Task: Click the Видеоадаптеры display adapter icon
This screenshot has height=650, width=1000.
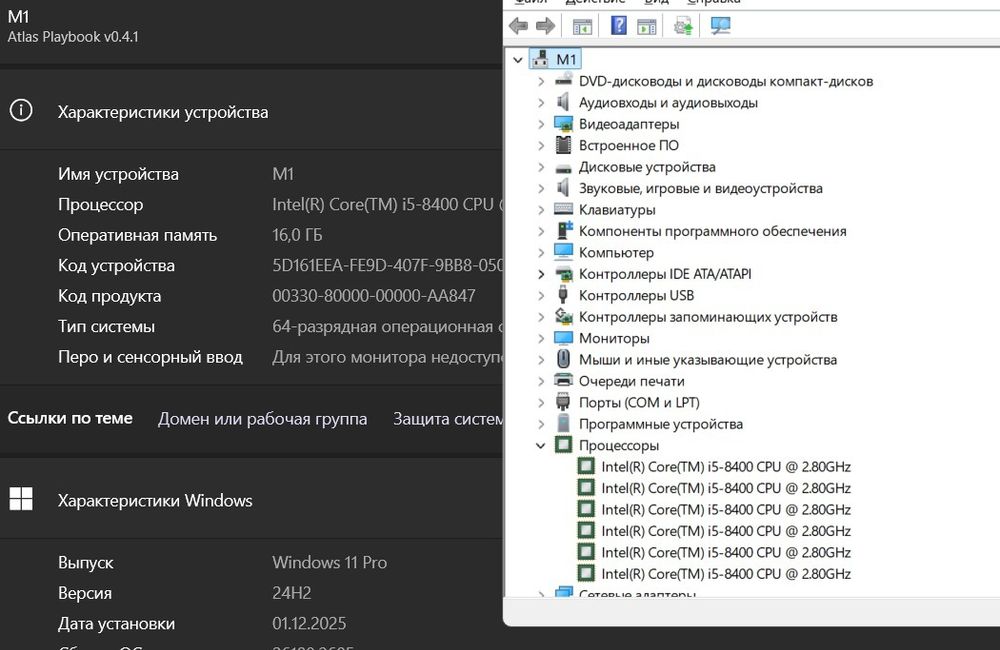Action: pyautogui.click(x=563, y=124)
